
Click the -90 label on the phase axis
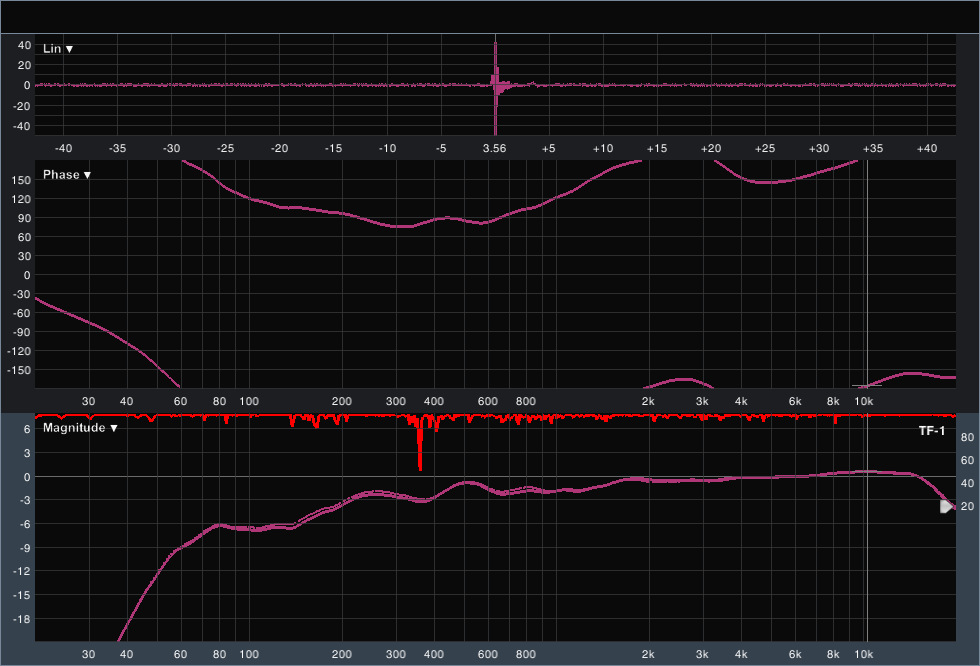[x=21, y=332]
